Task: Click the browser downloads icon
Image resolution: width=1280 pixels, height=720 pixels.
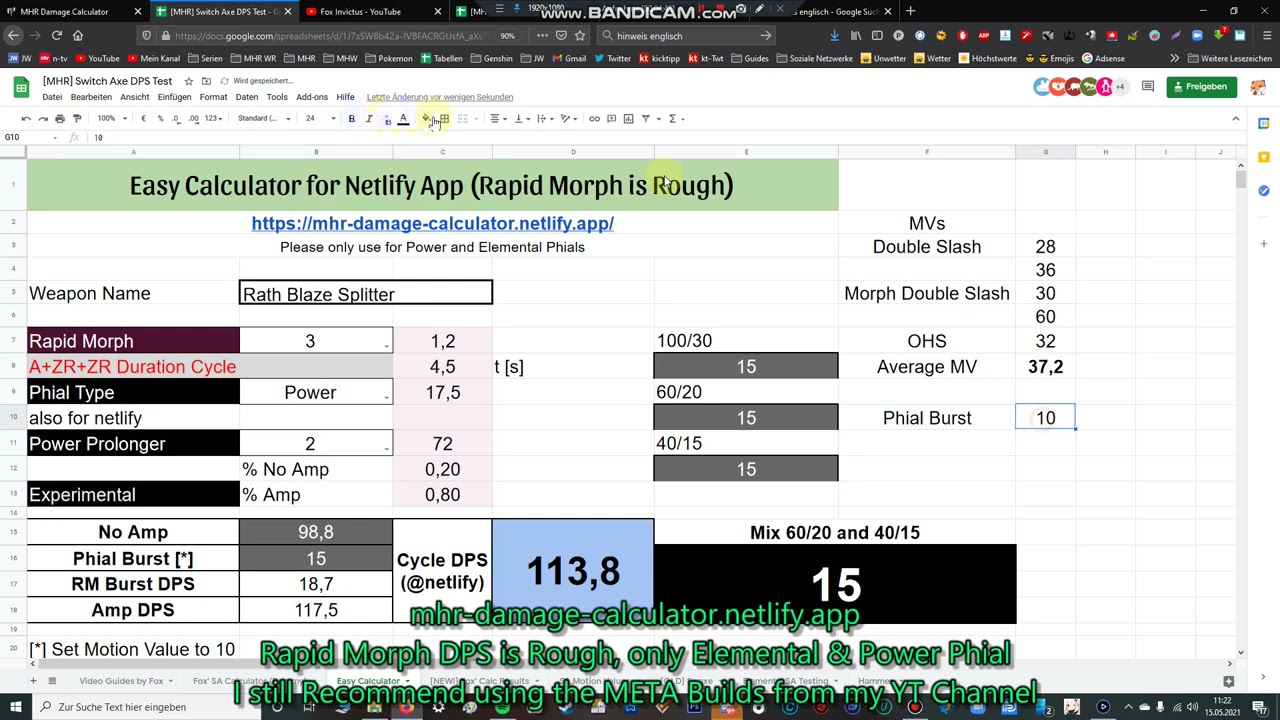Action: (x=834, y=36)
